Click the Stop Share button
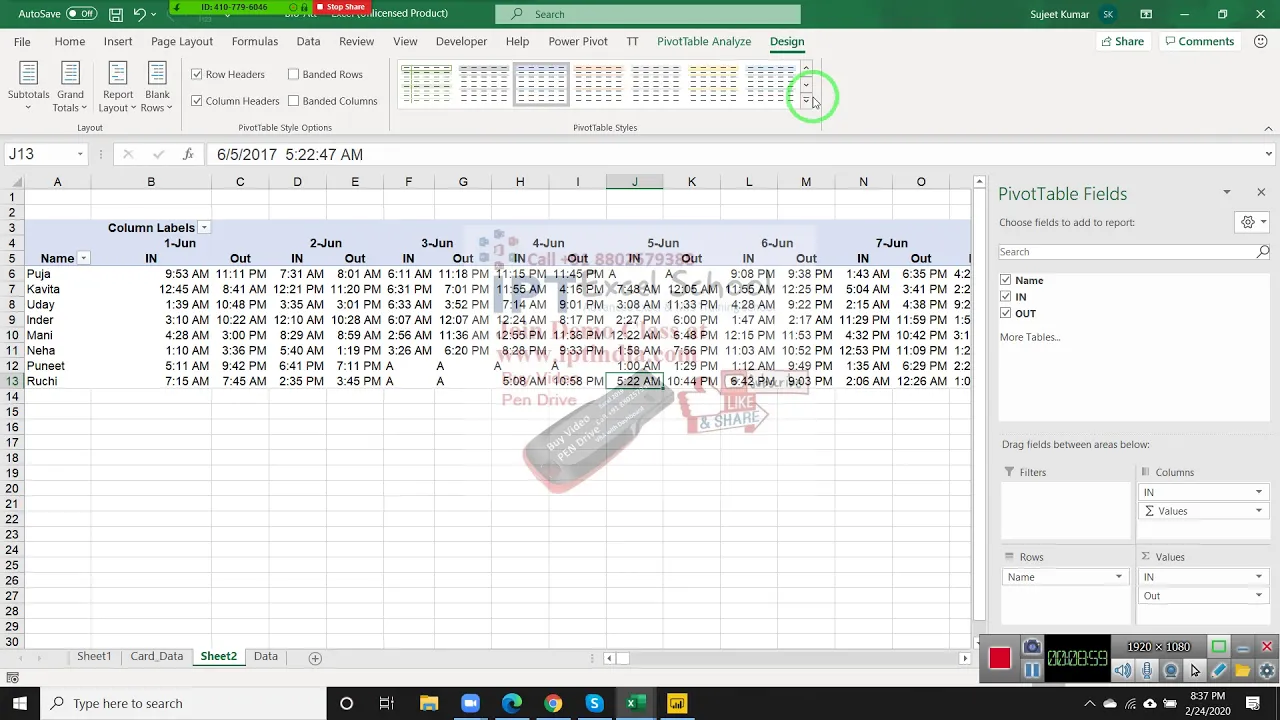1280x720 pixels. coord(340,7)
